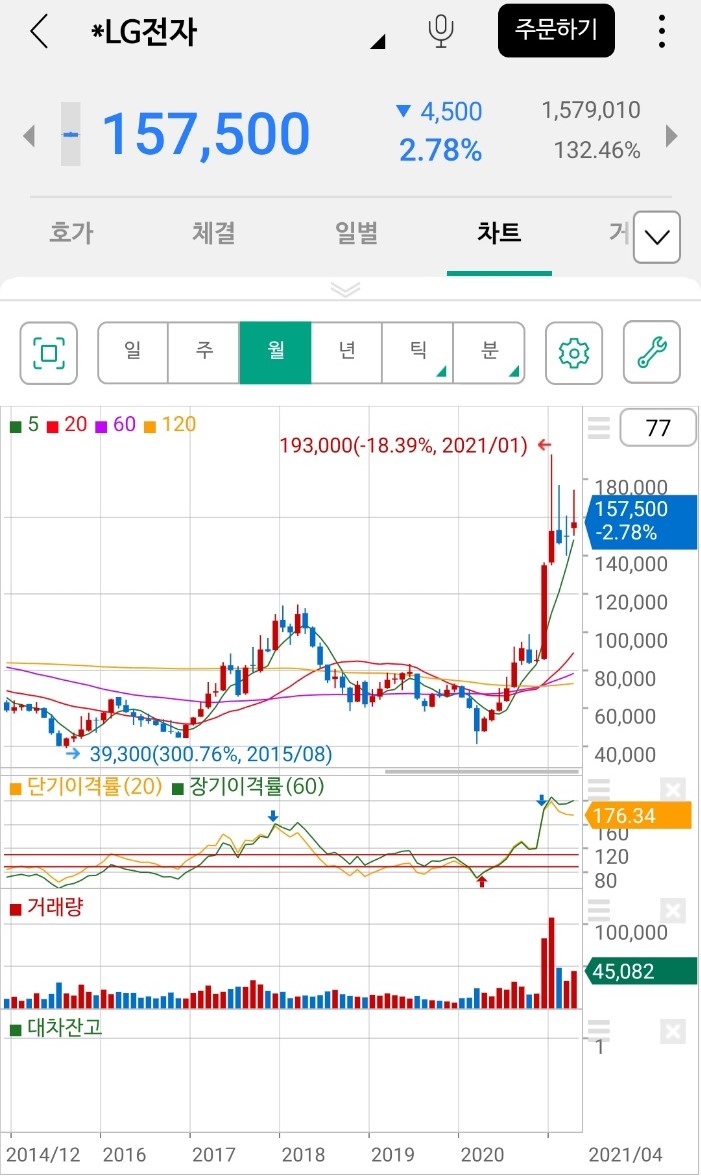
Task: Close the 거래량 volume panel
Action: (x=673, y=910)
